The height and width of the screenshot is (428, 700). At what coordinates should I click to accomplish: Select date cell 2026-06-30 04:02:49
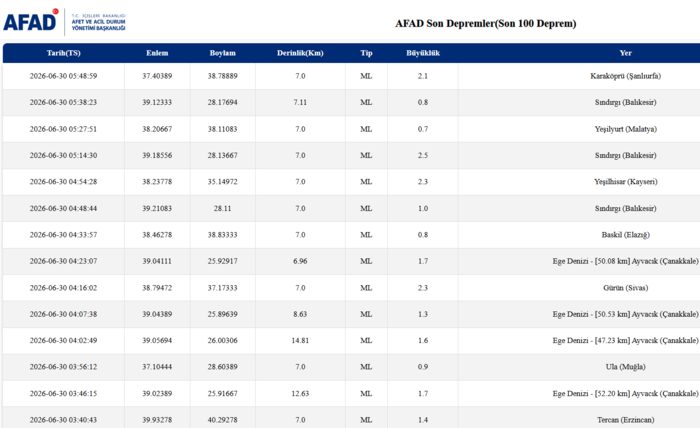(63, 341)
